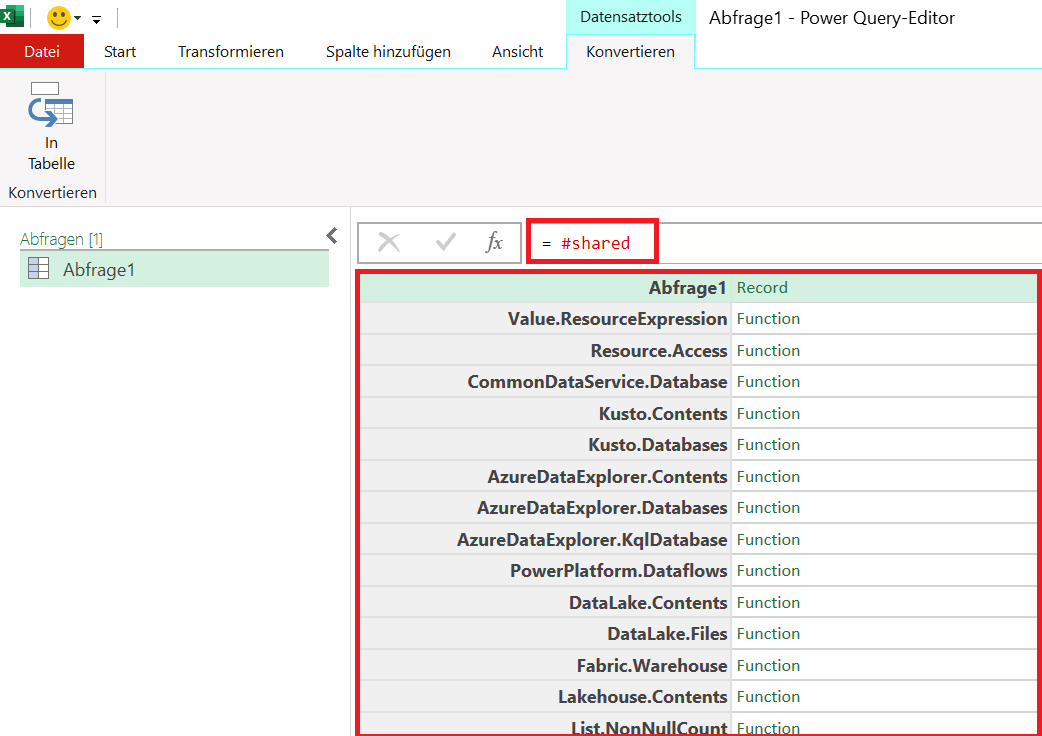This screenshot has width=1042, height=736.
Task: Open the Quick Access Toolbar customize menu
Action: (96, 19)
